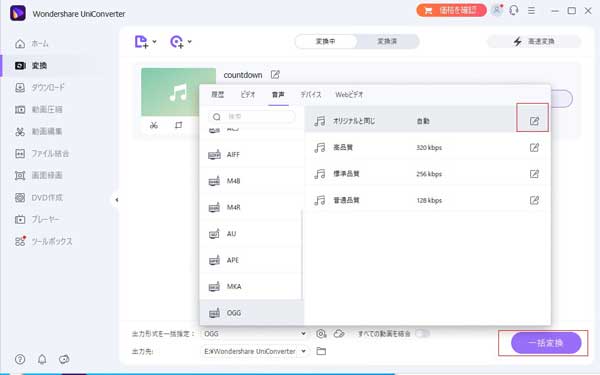Expand the add files dropdown arrow
600x375 pixels.
[155, 41]
